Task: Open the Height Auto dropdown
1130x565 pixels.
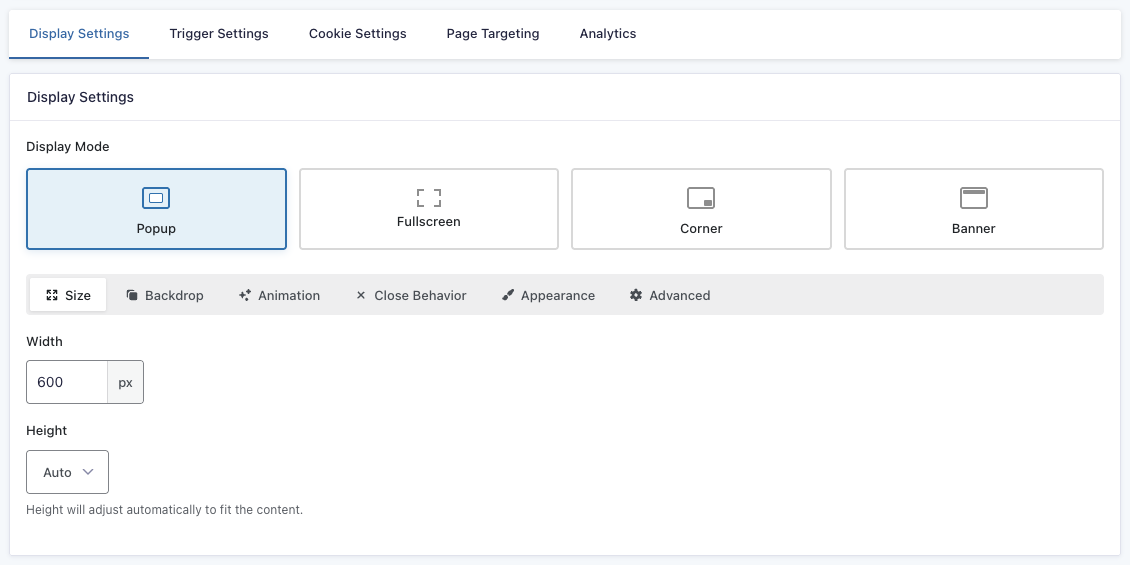Action: (67, 472)
